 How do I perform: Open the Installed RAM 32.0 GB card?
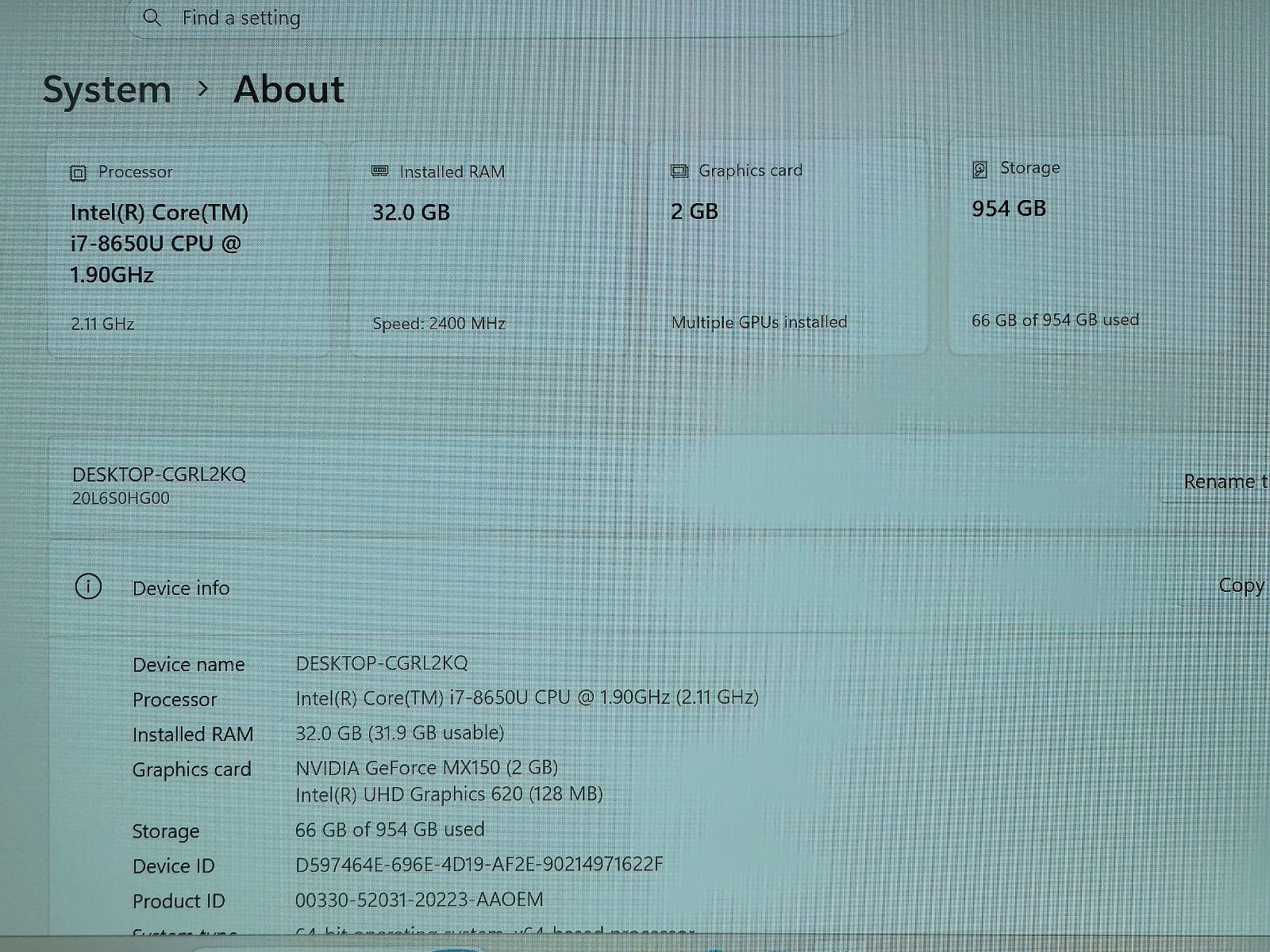(x=489, y=248)
